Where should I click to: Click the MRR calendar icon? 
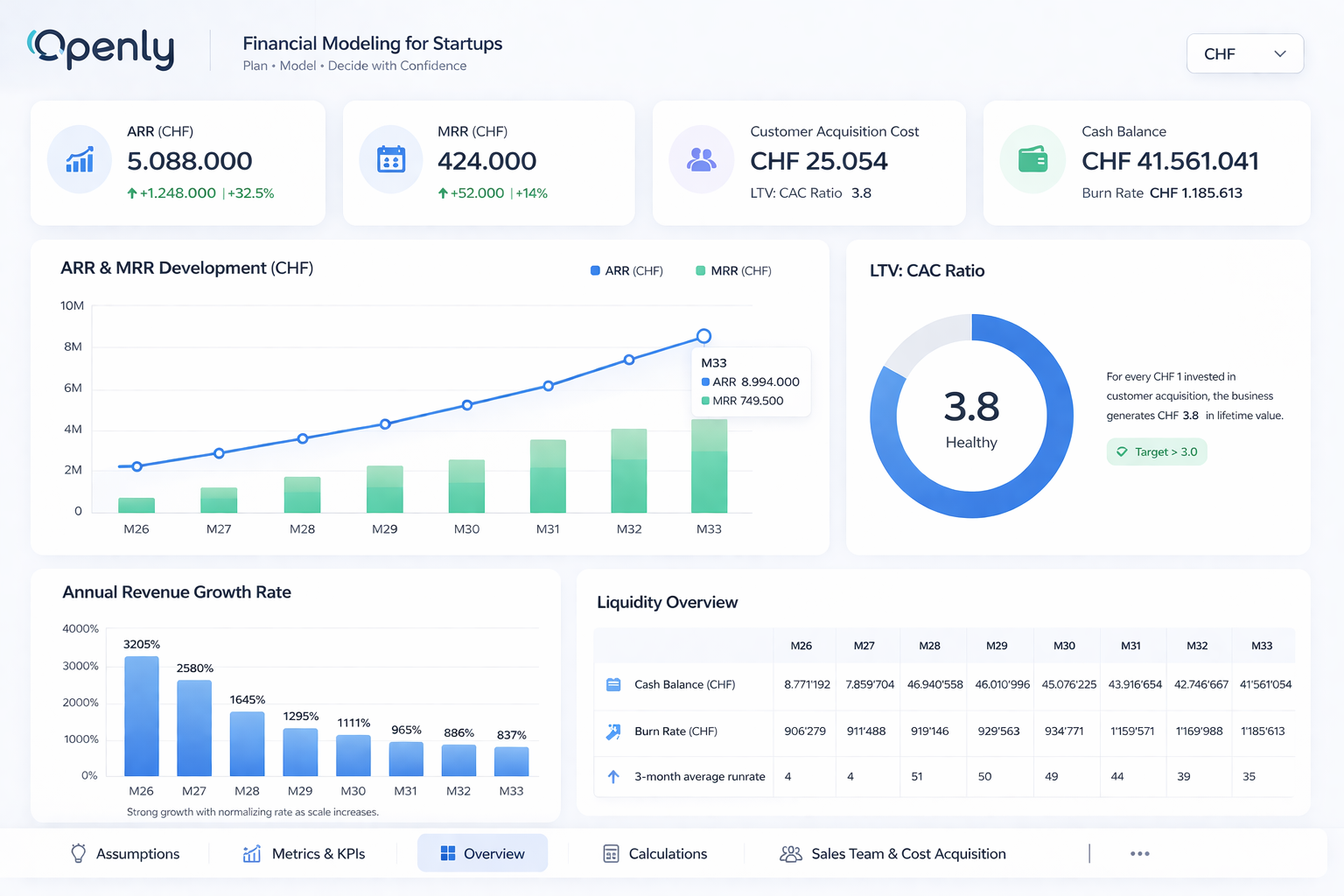click(390, 160)
